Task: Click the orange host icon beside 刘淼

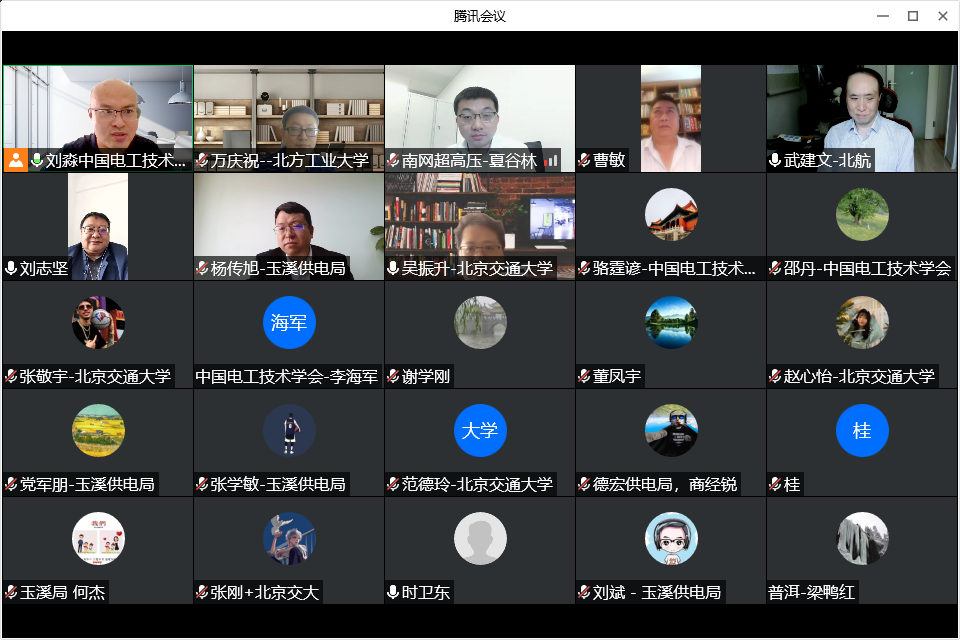Action: (15, 160)
